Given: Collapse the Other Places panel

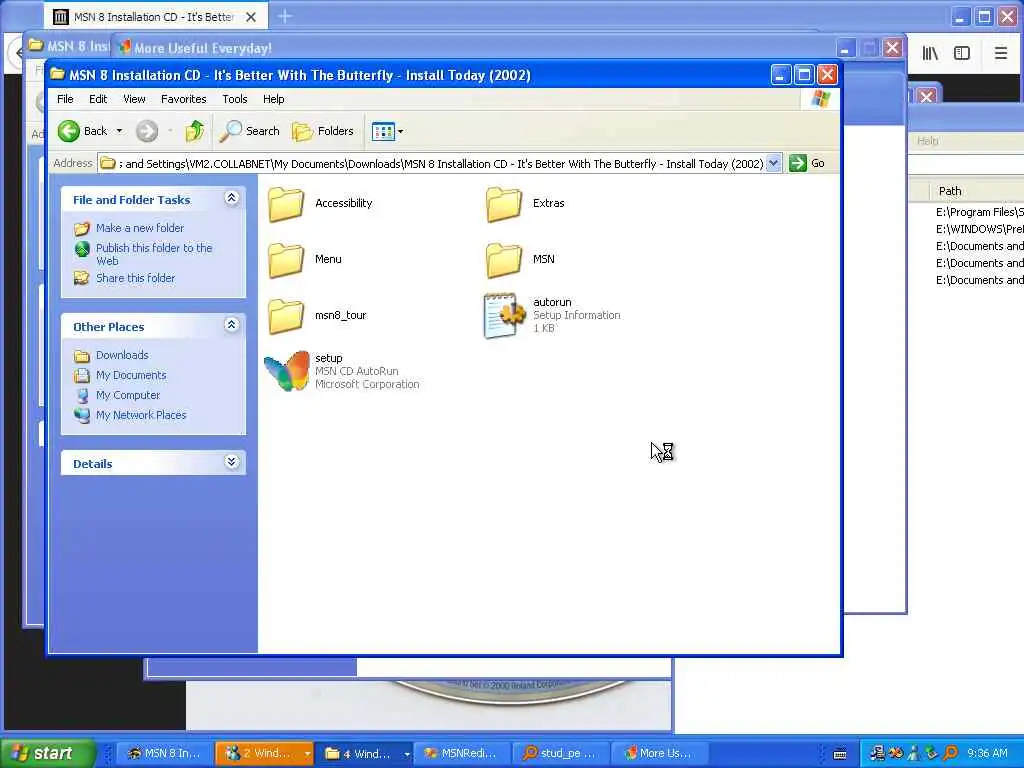Looking at the screenshot, I should click(x=231, y=325).
